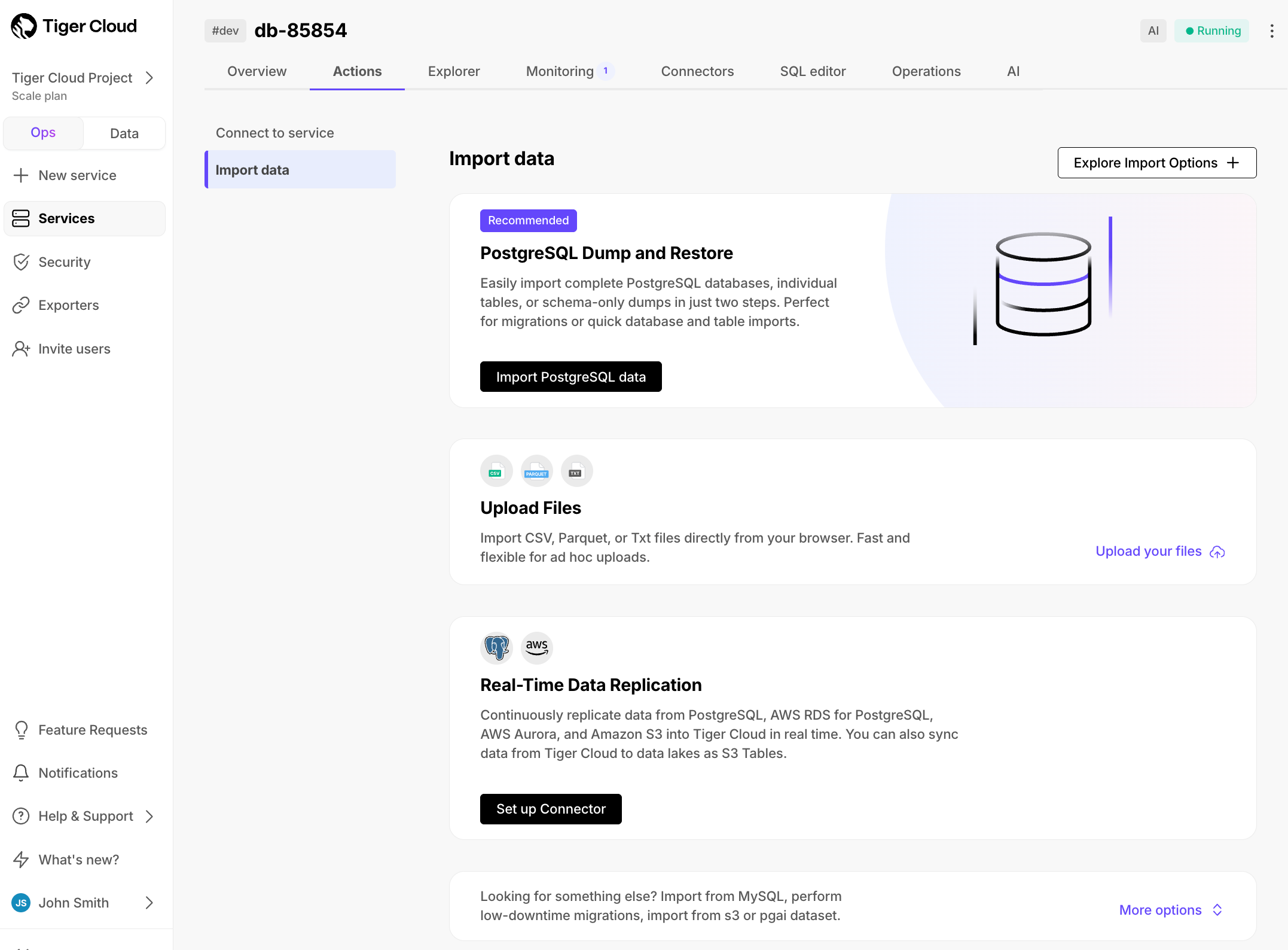Viewport: 1288px width, 950px height.
Task: Click the database cylinder illustration
Action: [1043, 284]
